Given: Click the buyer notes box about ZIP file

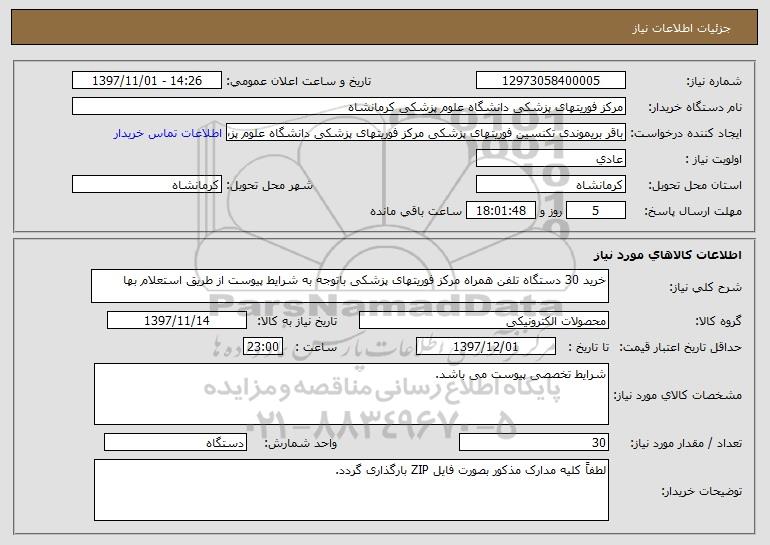Looking at the screenshot, I should point(351,490).
